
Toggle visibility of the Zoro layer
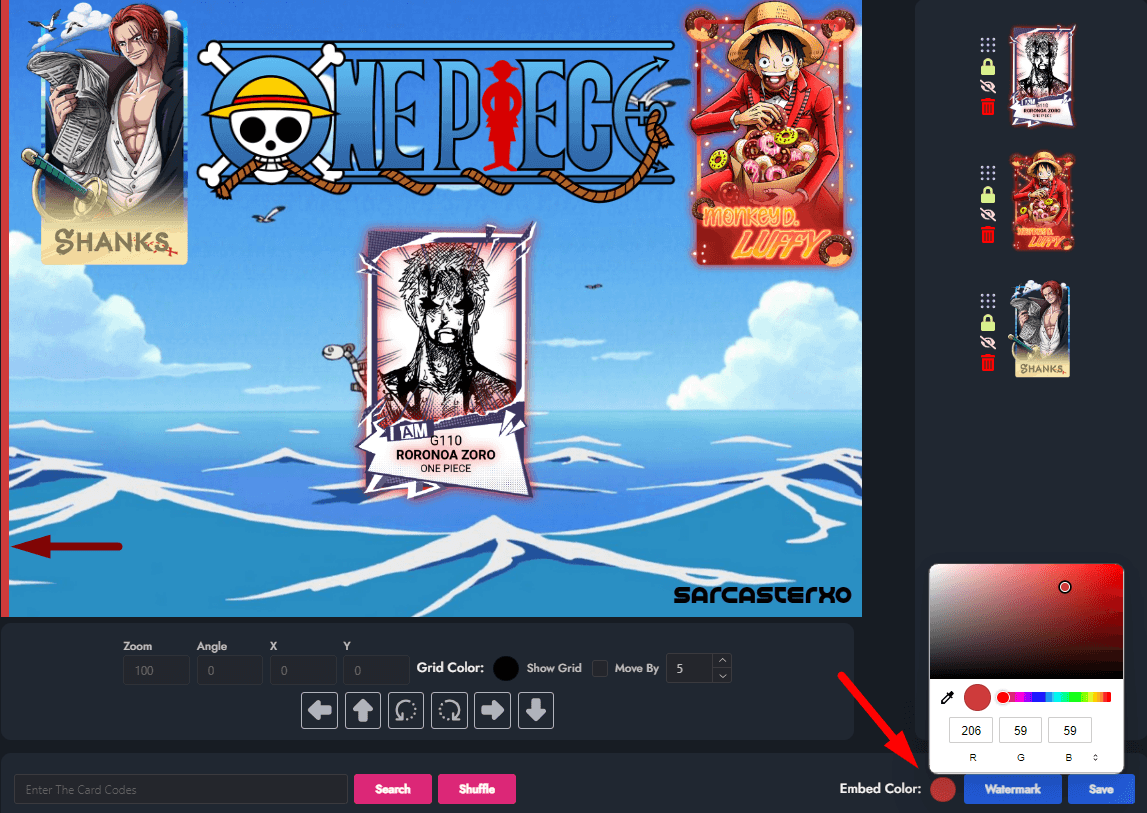point(988,86)
